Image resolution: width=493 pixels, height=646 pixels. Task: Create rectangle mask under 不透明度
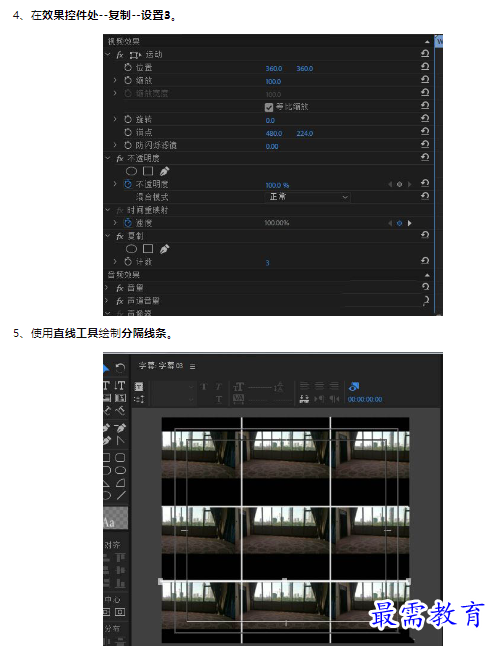click(x=148, y=171)
